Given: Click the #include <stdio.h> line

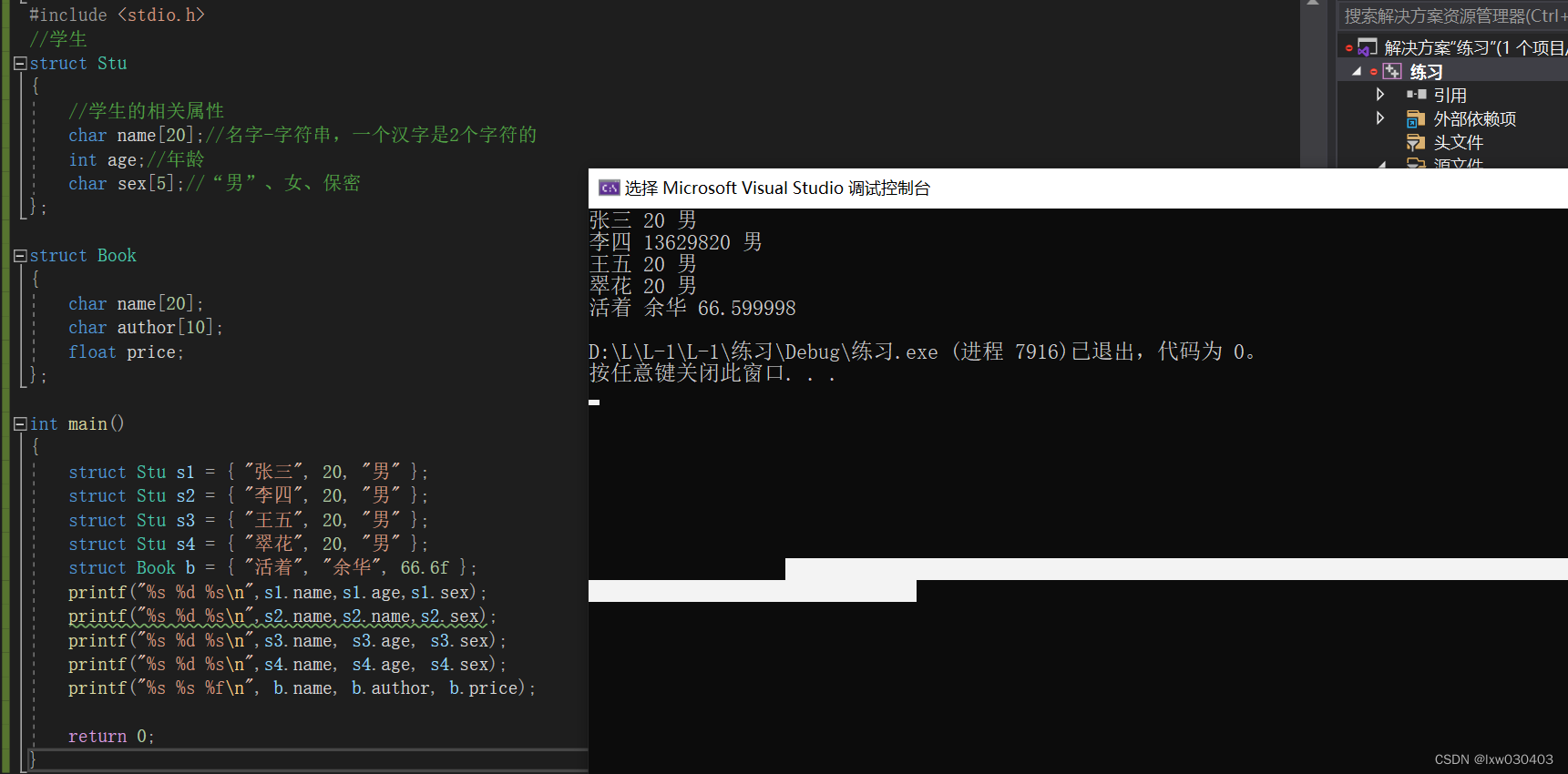Looking at the screenshot, I should point(117,15).
